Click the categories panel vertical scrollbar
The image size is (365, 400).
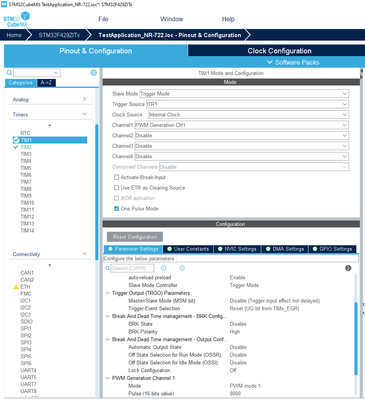click(97, 192)
